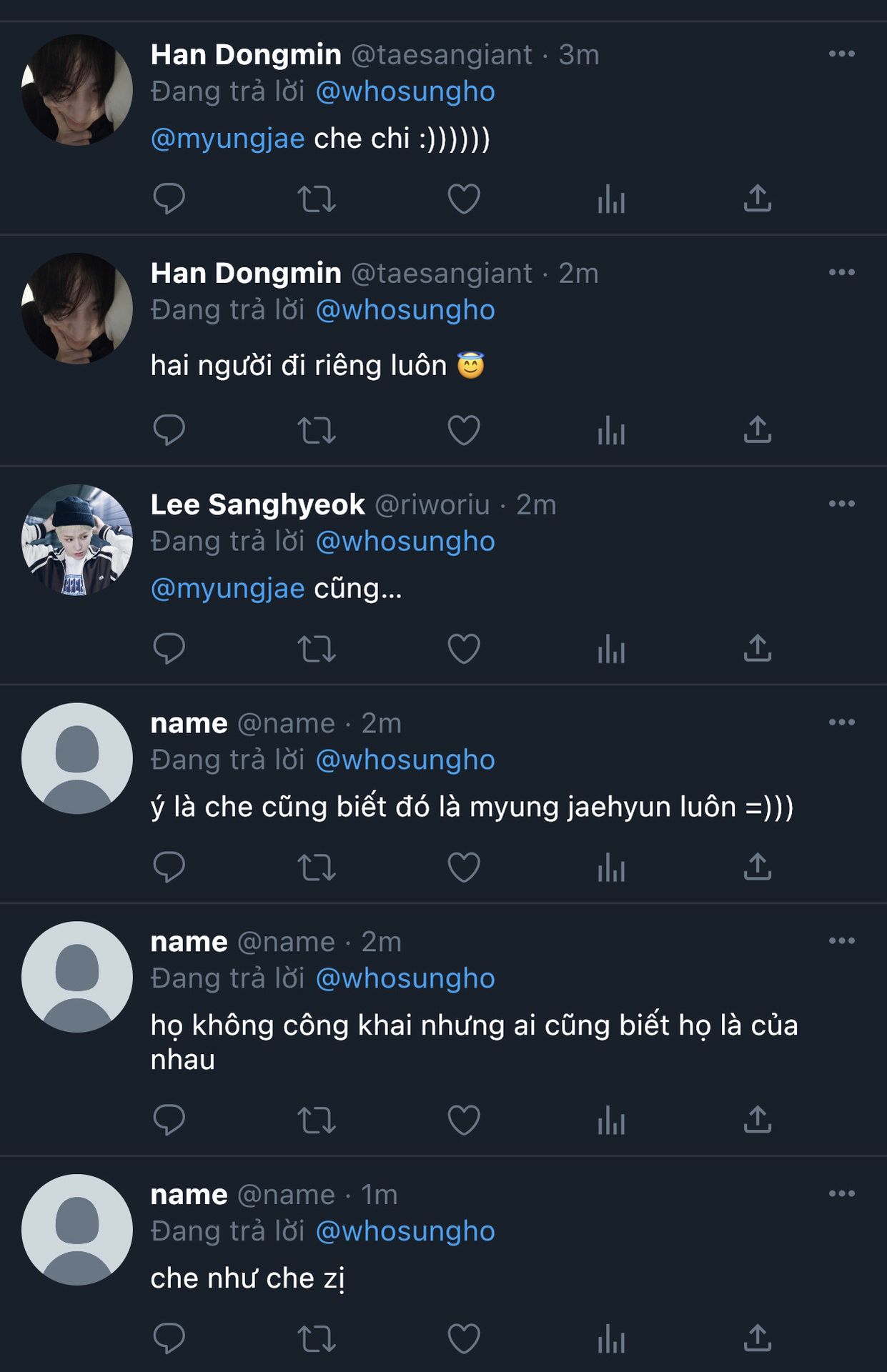Retweet the "họ không công khai" tweet

click(x=316, y=1120)
